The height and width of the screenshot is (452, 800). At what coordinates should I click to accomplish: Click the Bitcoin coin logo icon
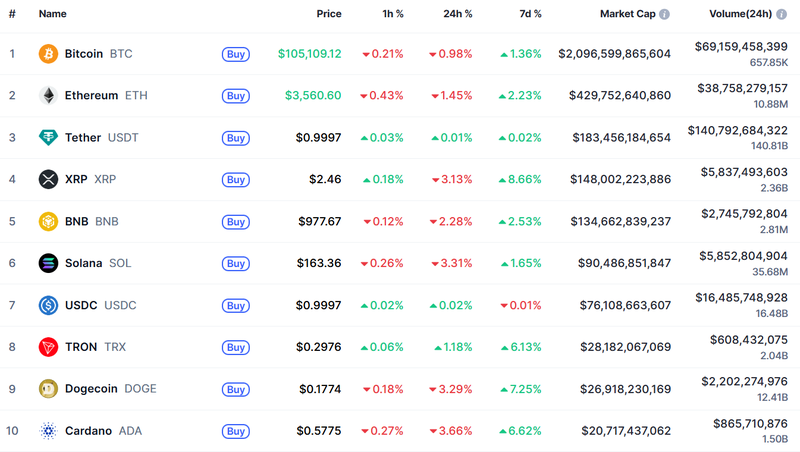coord(48,54)
